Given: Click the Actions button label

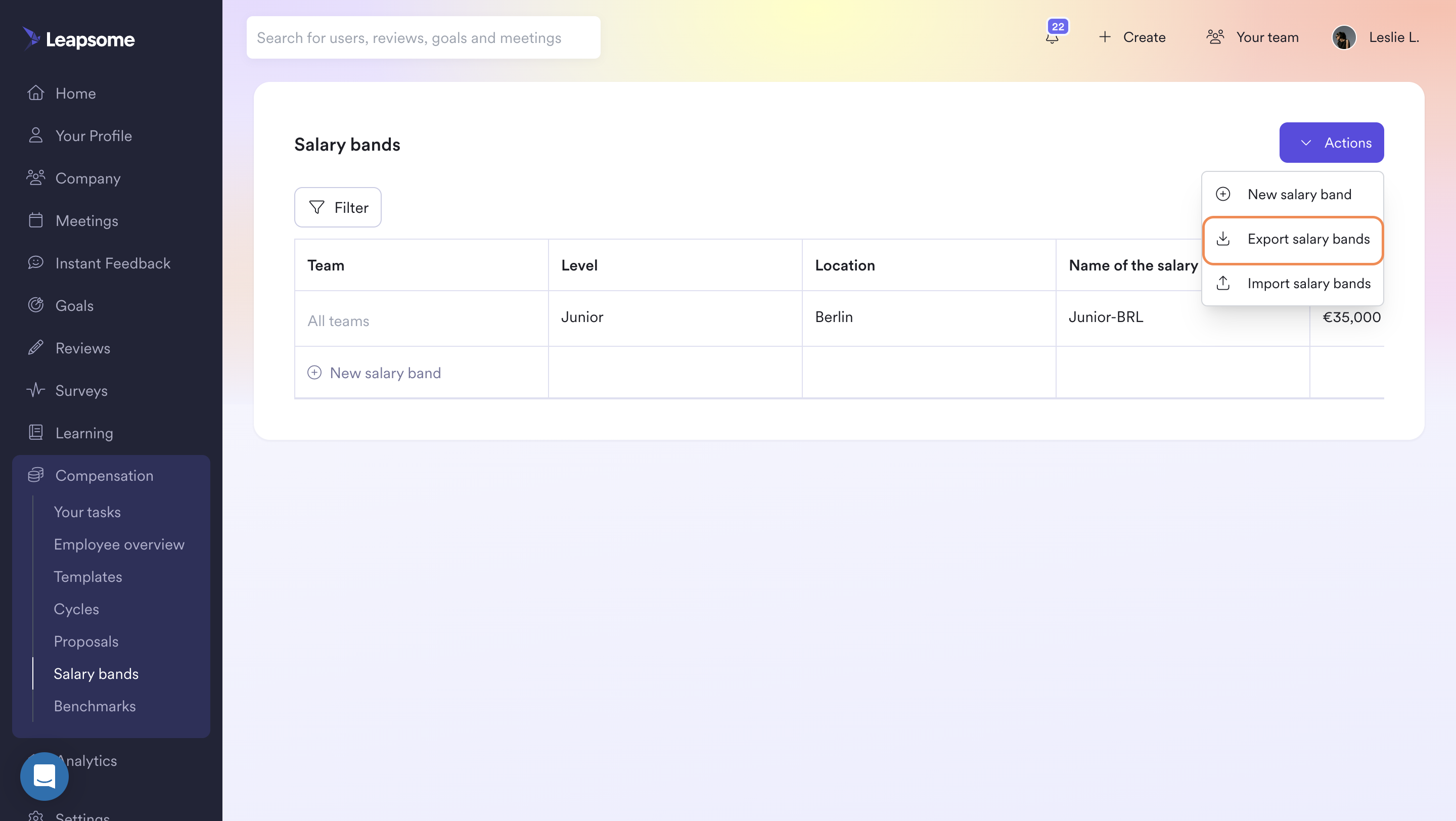Looking at the screenshot, I should pyautogui.click(x=1347, y=143).
